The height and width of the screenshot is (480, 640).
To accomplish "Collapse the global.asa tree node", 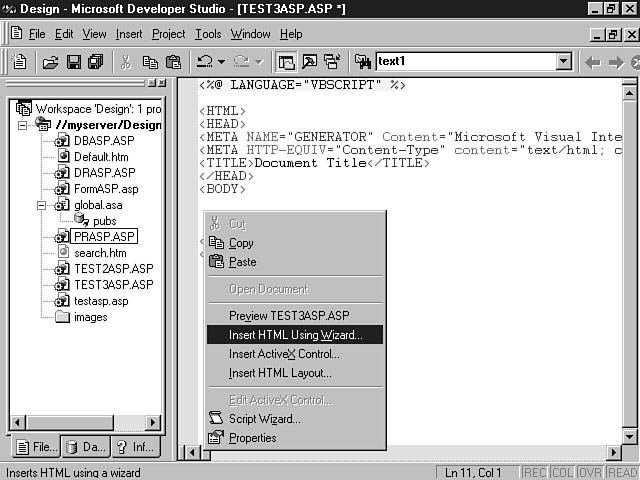I will [42, 205].
